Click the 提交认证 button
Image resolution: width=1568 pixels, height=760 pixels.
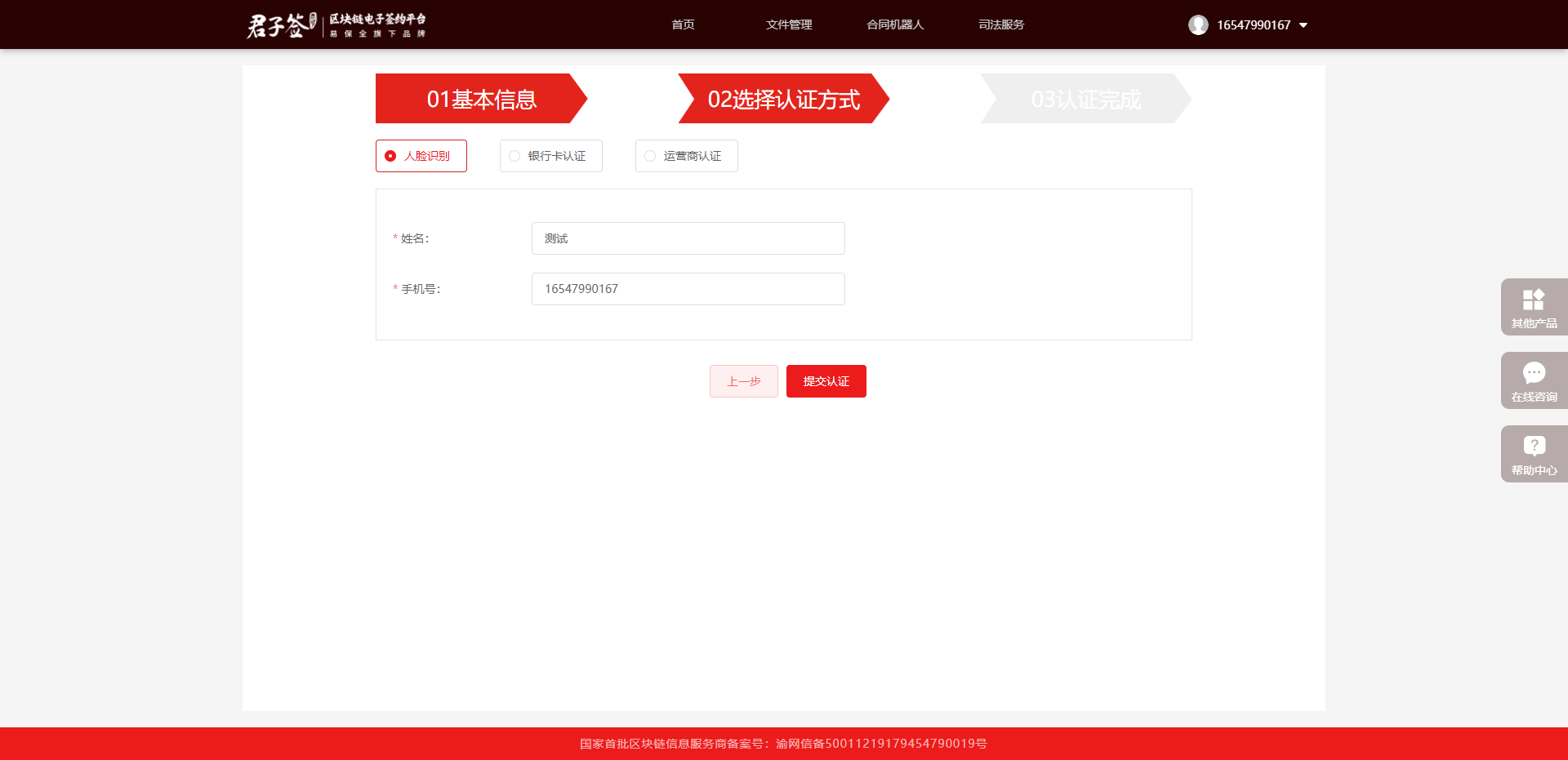point(826,381)
